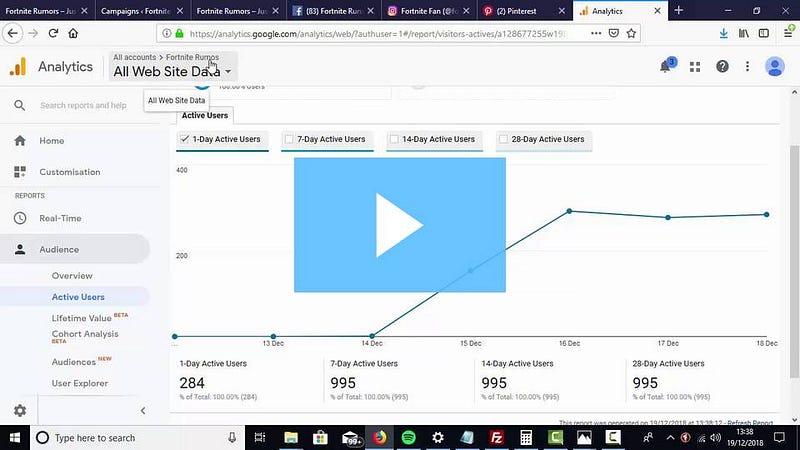Open File Explorer from the taskbar
Viewport: 800px width, 450px height.
[291, 437]
